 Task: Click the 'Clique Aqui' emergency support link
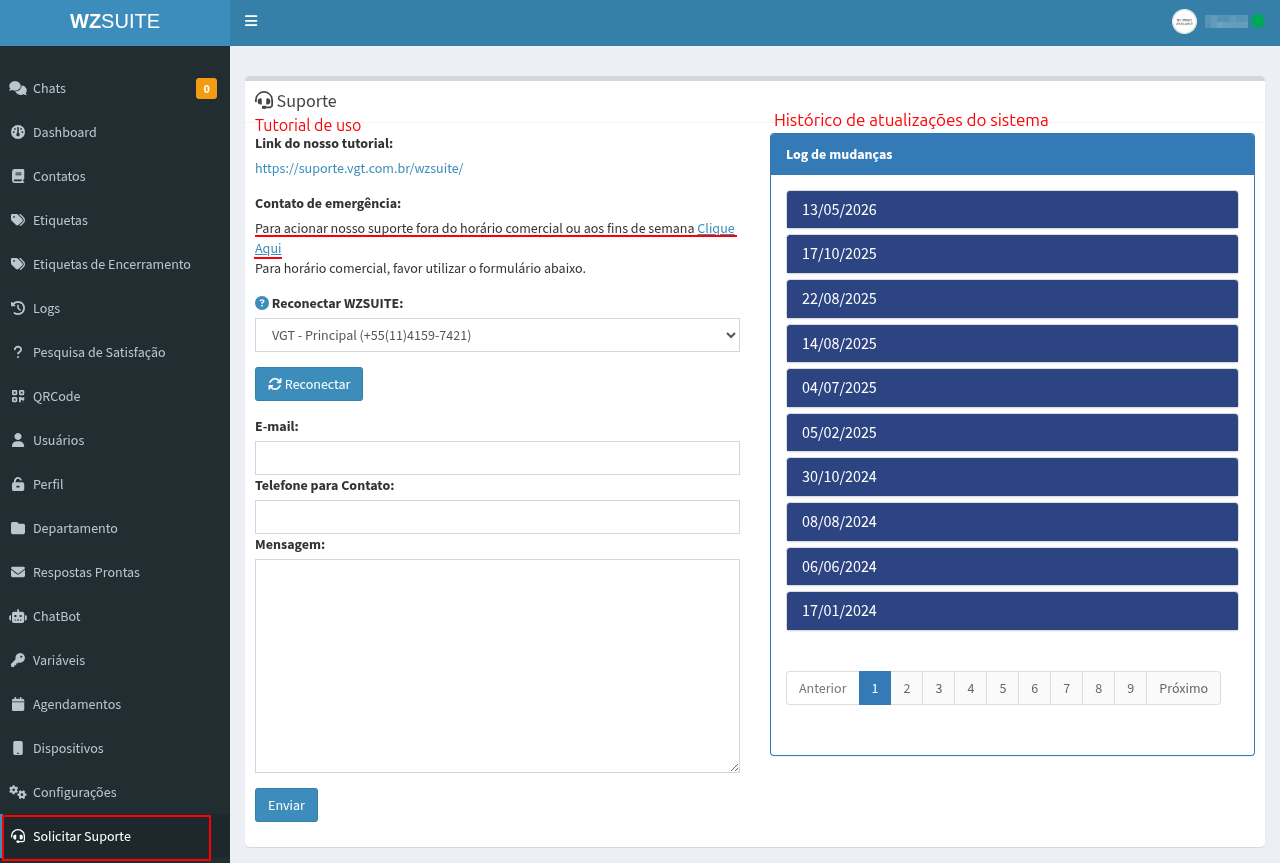716,228
